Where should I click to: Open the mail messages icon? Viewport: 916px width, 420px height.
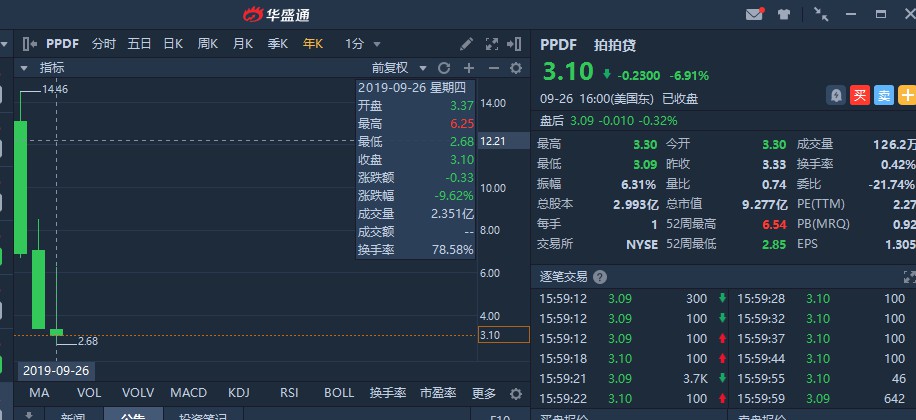point(754,14)
